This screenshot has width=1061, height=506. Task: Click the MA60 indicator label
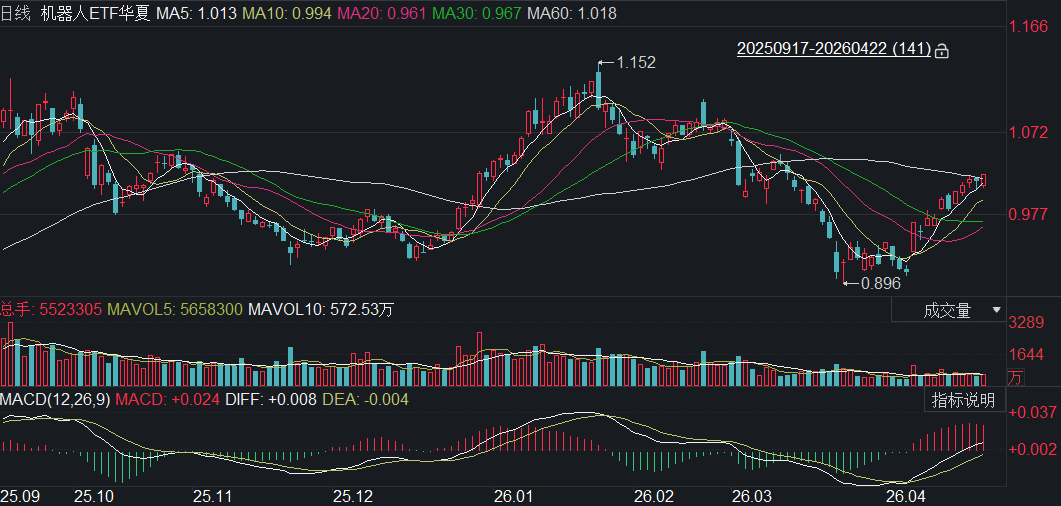pos(572,13)
